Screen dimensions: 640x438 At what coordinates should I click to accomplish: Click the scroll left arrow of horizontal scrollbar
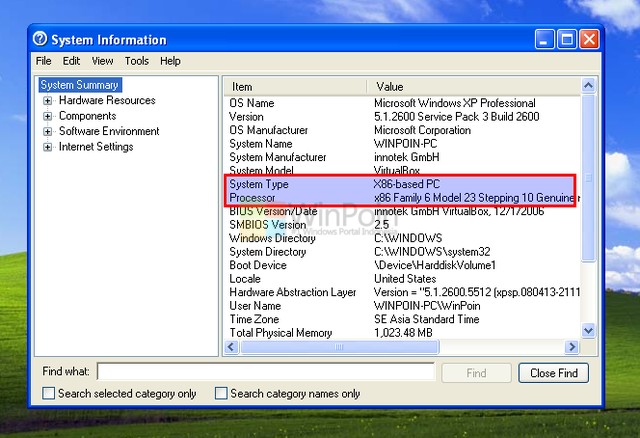(x=231, y=347)
